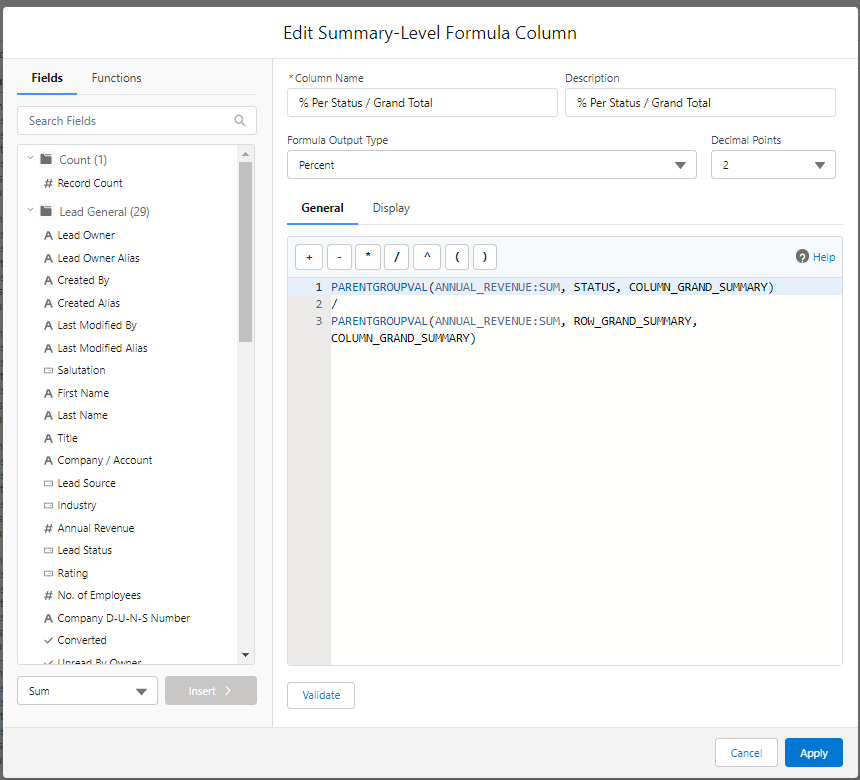Click the Lead General folder icon

pos(47,211)
